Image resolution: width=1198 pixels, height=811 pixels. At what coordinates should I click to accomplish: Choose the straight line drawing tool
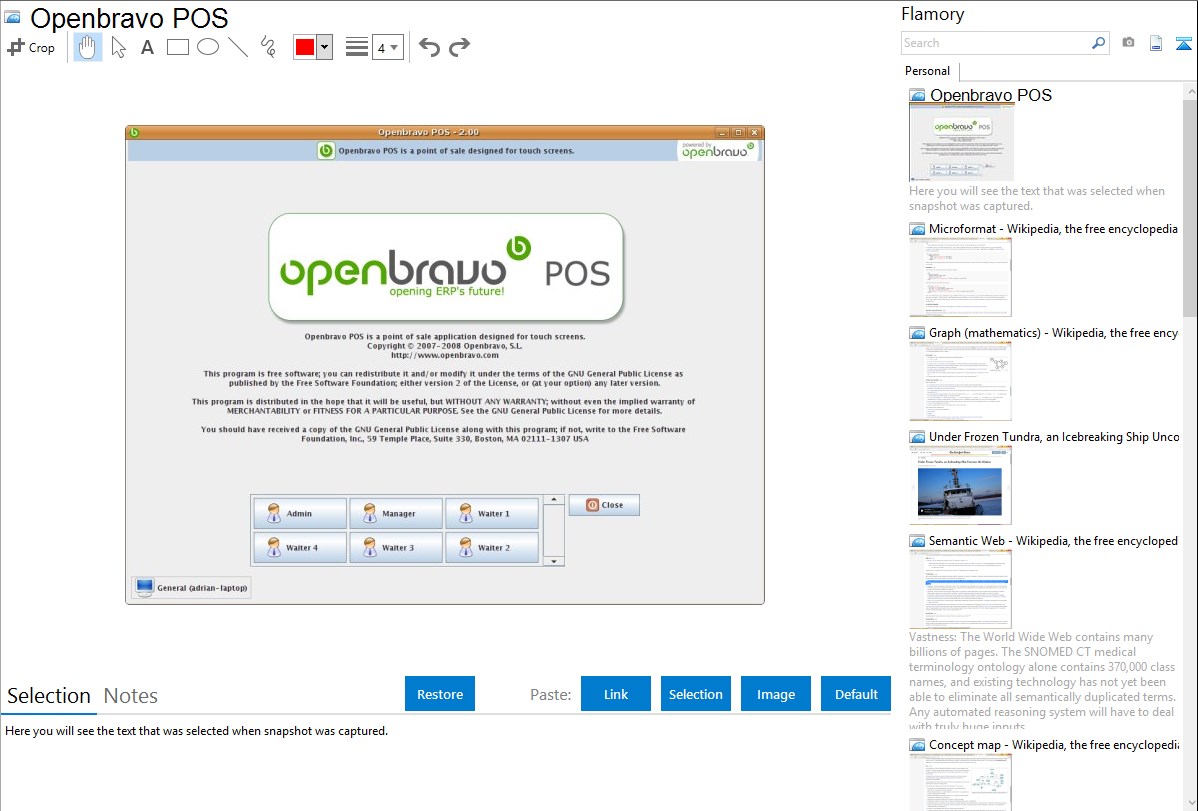(238, 47)
